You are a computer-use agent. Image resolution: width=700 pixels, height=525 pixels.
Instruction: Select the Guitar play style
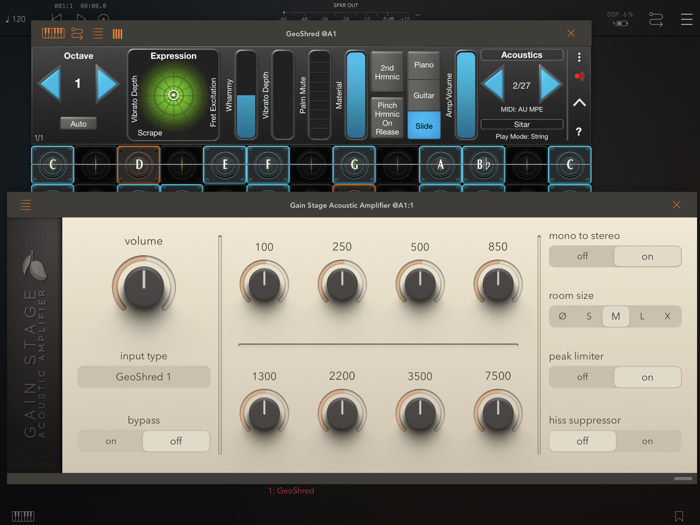click(424, 95)
